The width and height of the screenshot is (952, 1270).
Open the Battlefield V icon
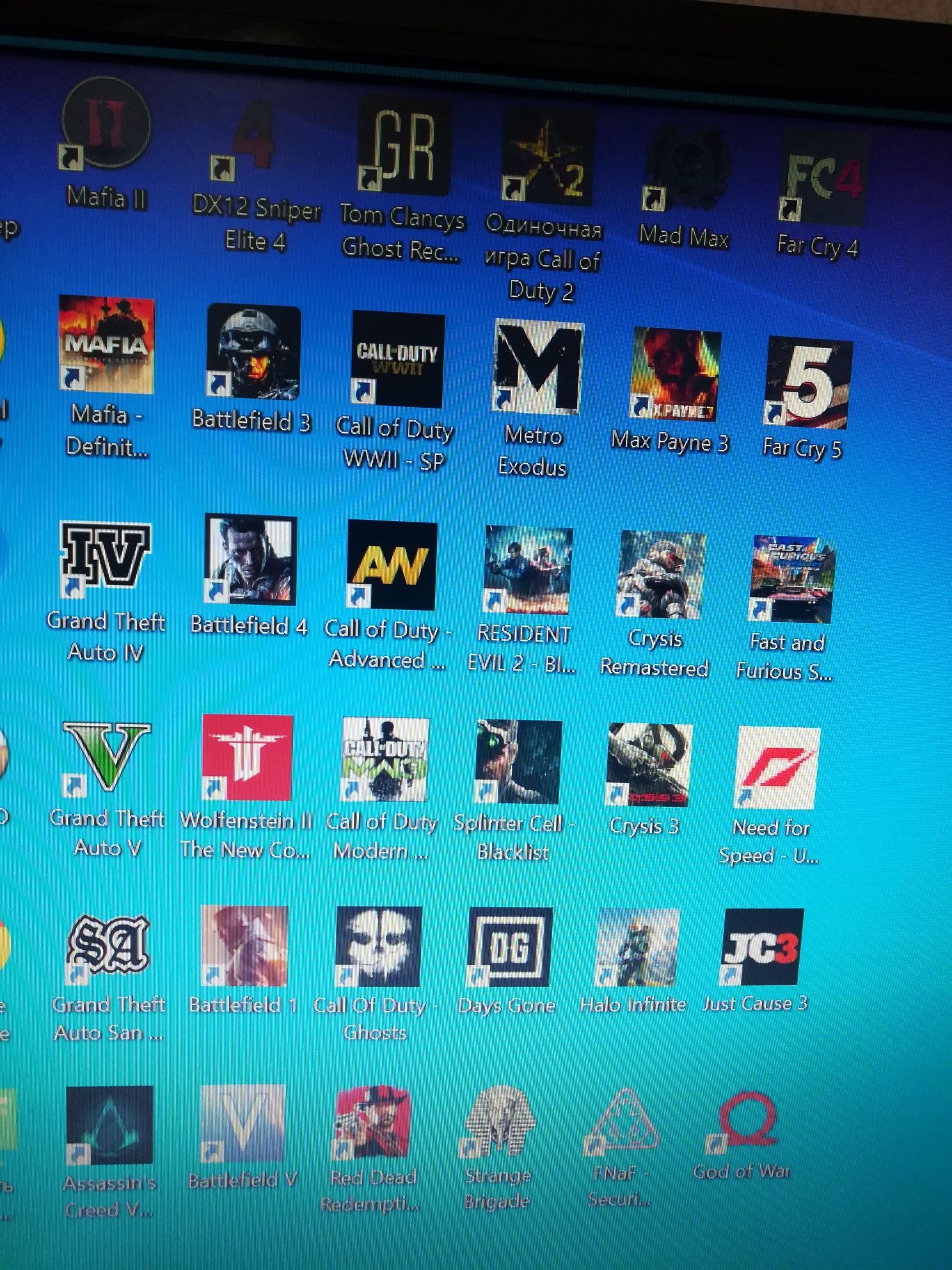242,1123
